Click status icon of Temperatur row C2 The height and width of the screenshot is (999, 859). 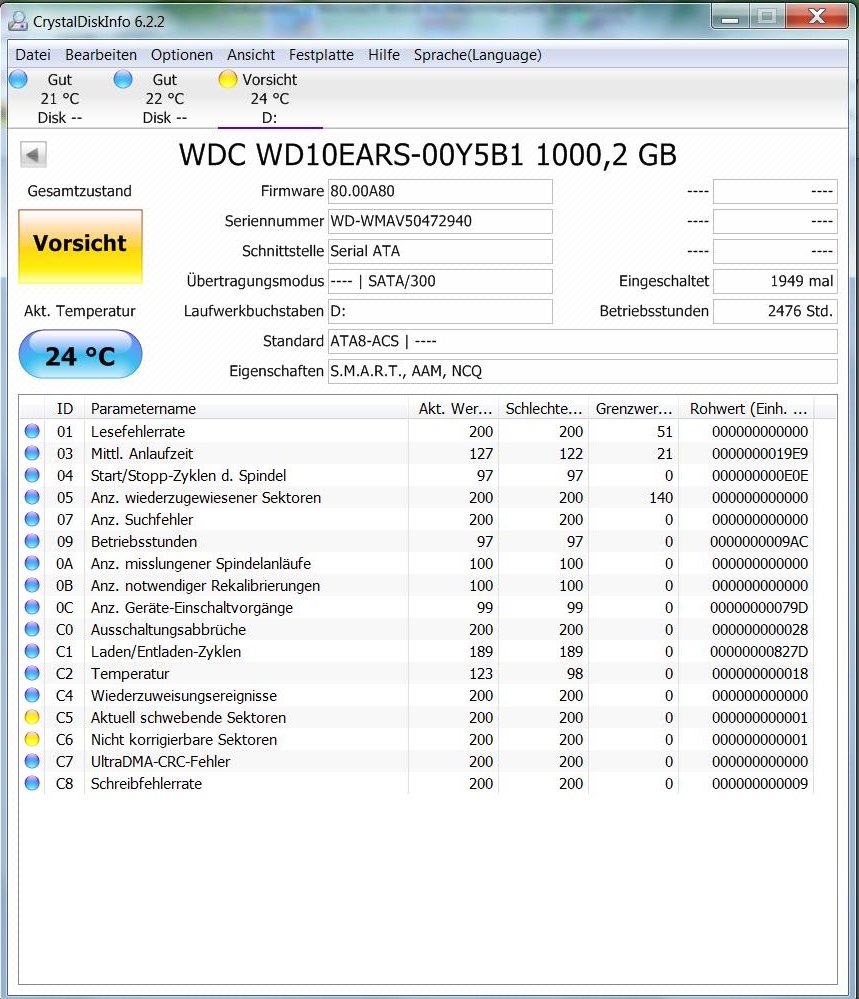point(32,673)
